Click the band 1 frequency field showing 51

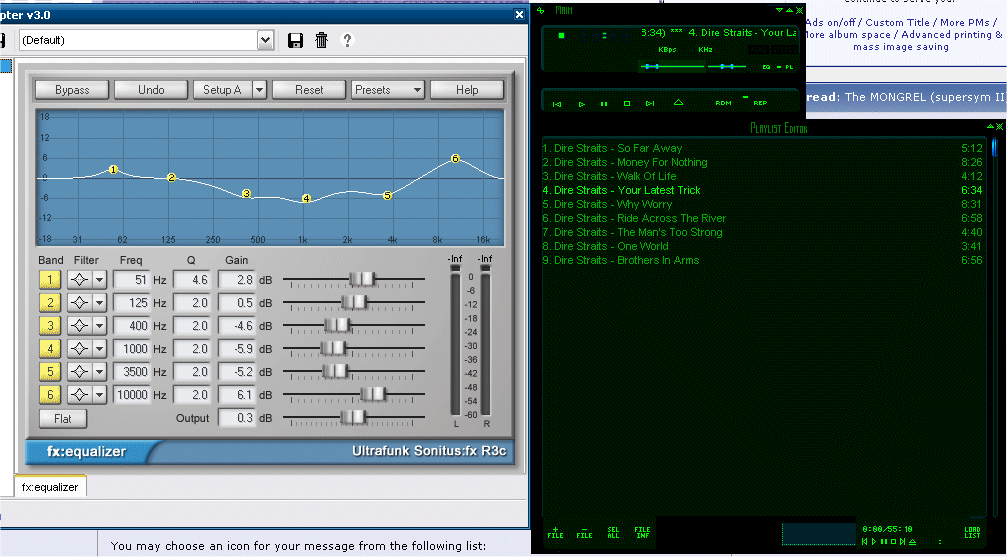(131, 280)
